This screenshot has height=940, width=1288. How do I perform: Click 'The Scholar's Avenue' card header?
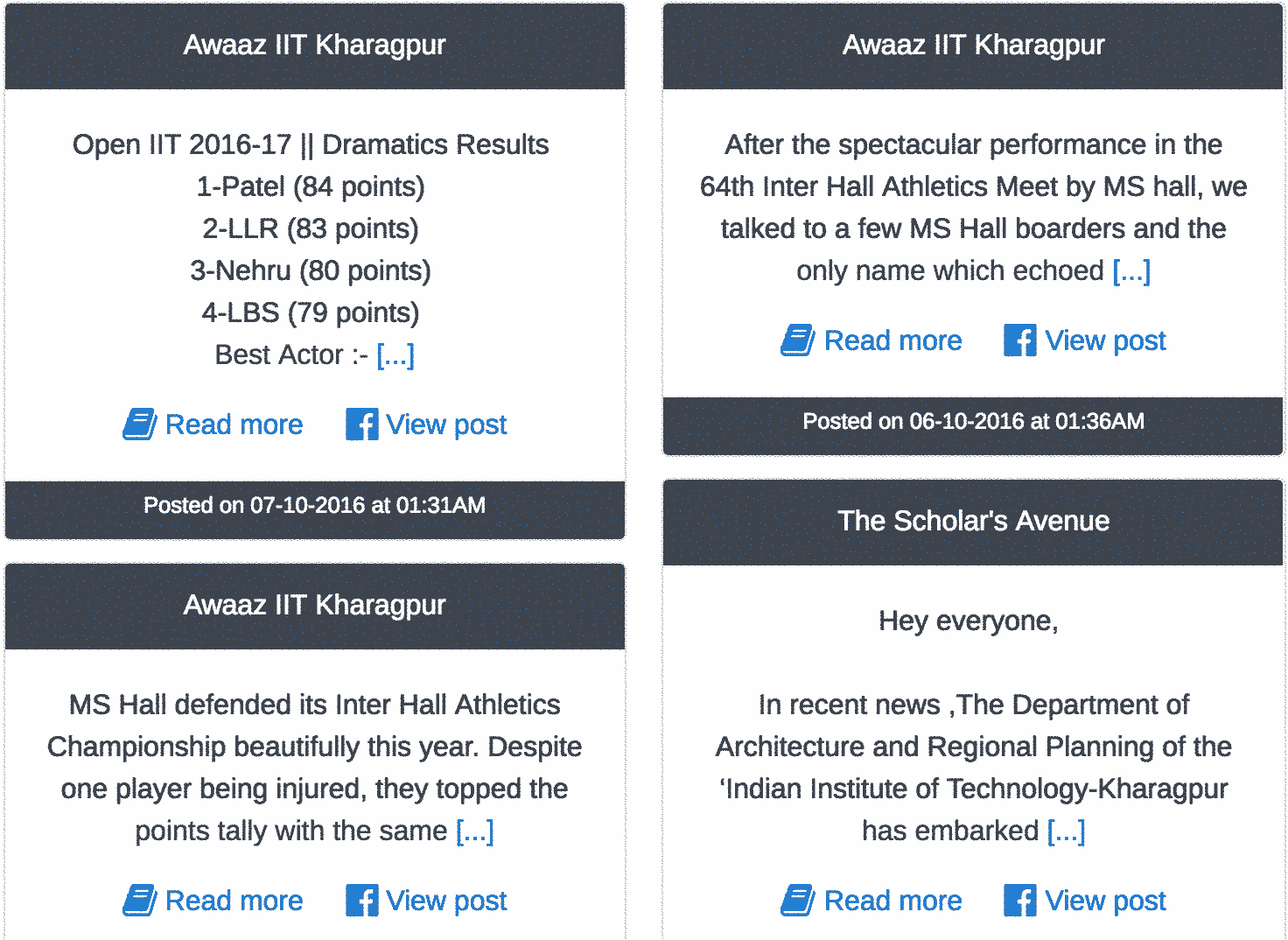pyautogui.click(x=973, y=521)
